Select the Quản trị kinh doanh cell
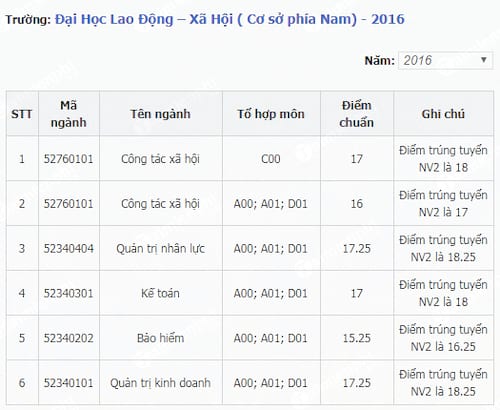500x410 pixels. [161, 383]
